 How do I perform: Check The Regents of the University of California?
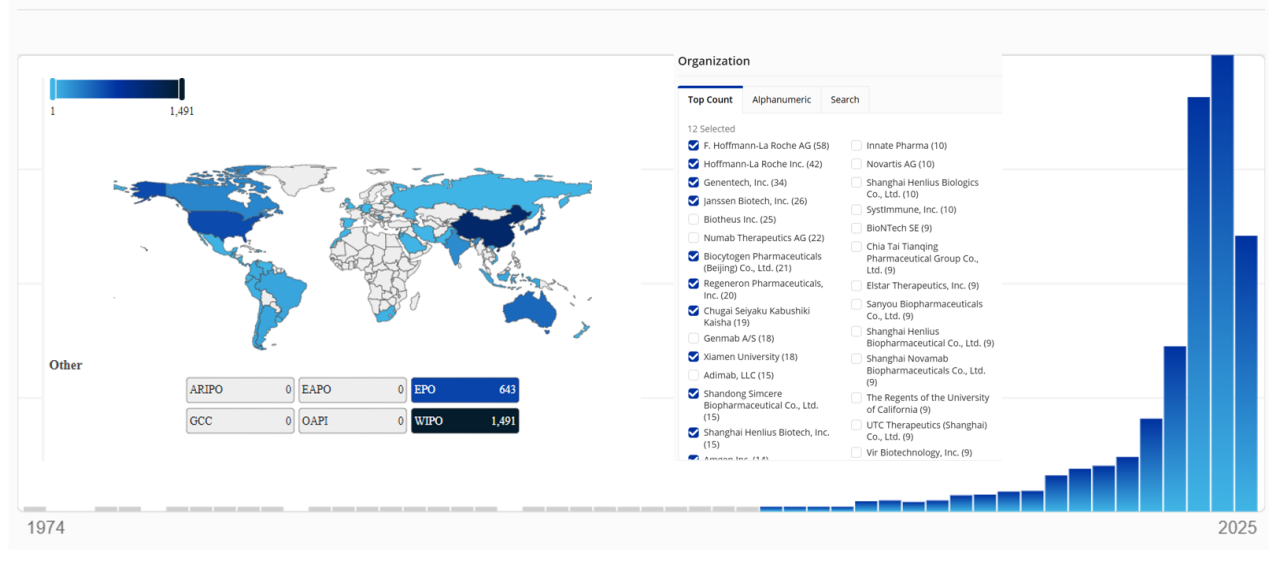pos(857,398)
